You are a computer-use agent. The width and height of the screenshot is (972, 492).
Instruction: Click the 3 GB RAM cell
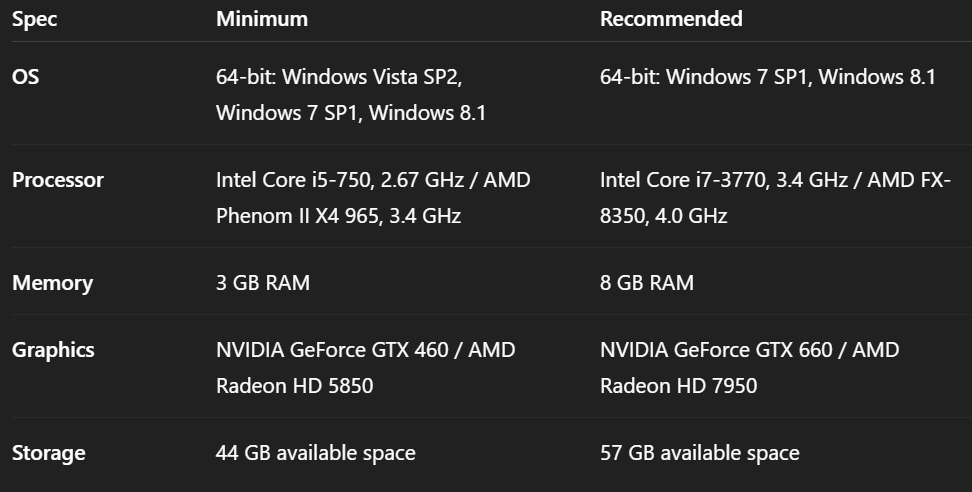click(263, 283)
